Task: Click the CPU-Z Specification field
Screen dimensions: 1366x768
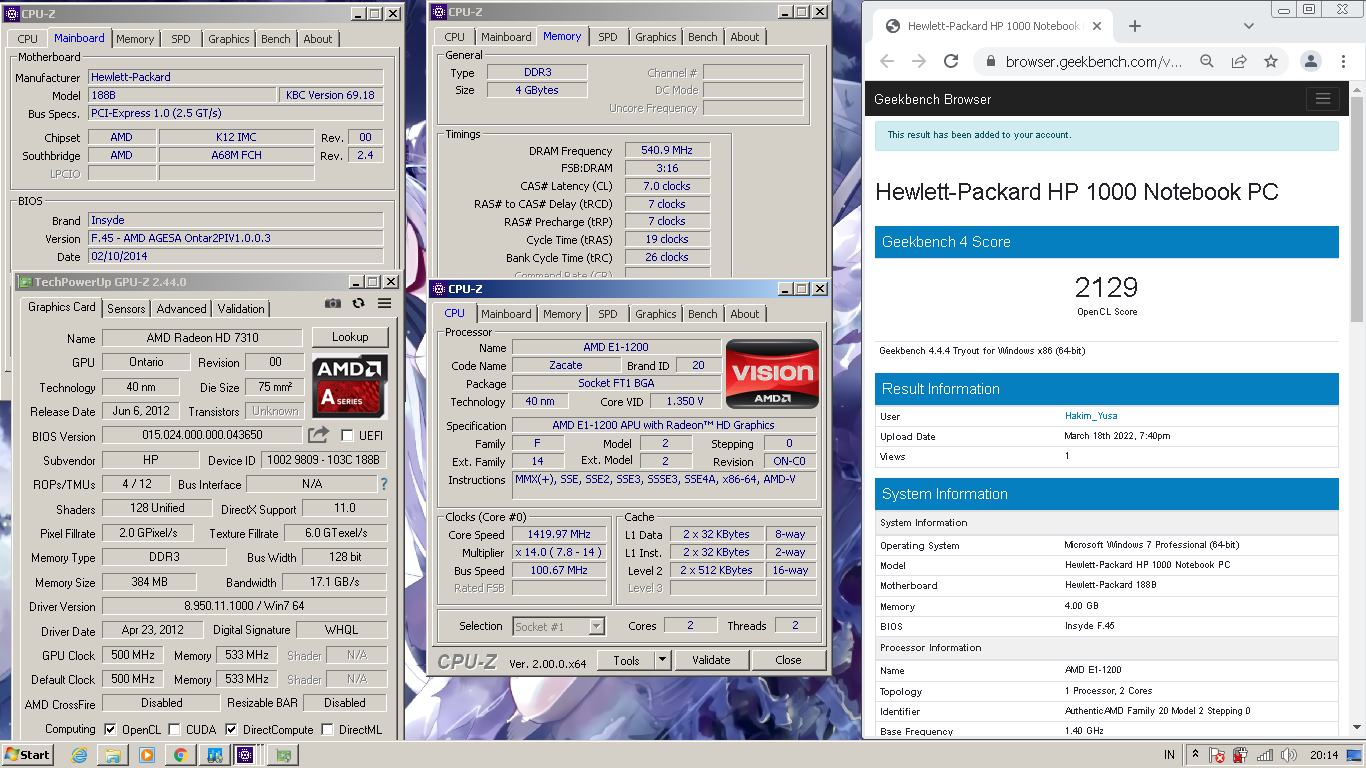Action: click(x=664, y=425)
